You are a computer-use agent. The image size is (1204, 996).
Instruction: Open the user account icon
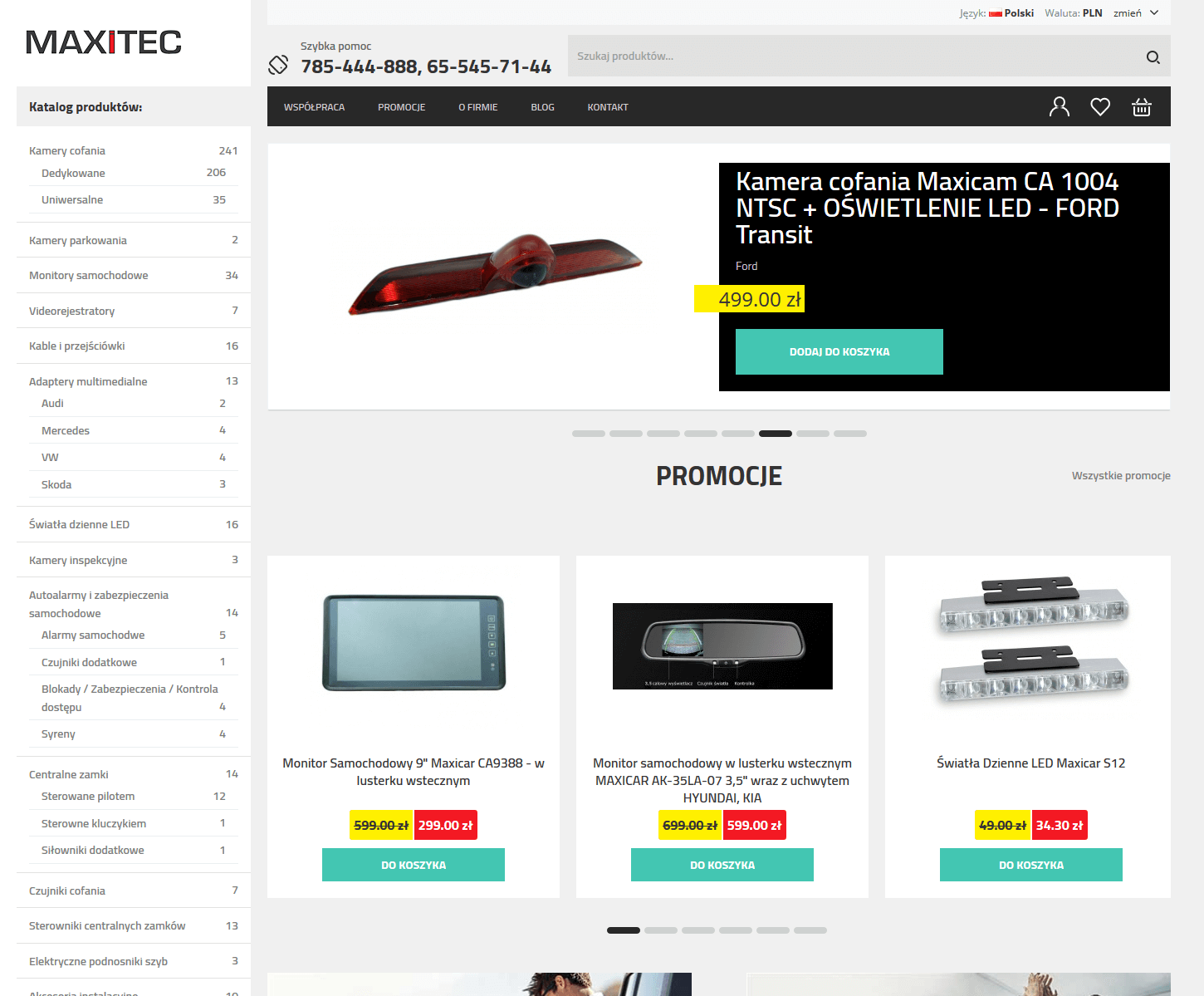1060,106
